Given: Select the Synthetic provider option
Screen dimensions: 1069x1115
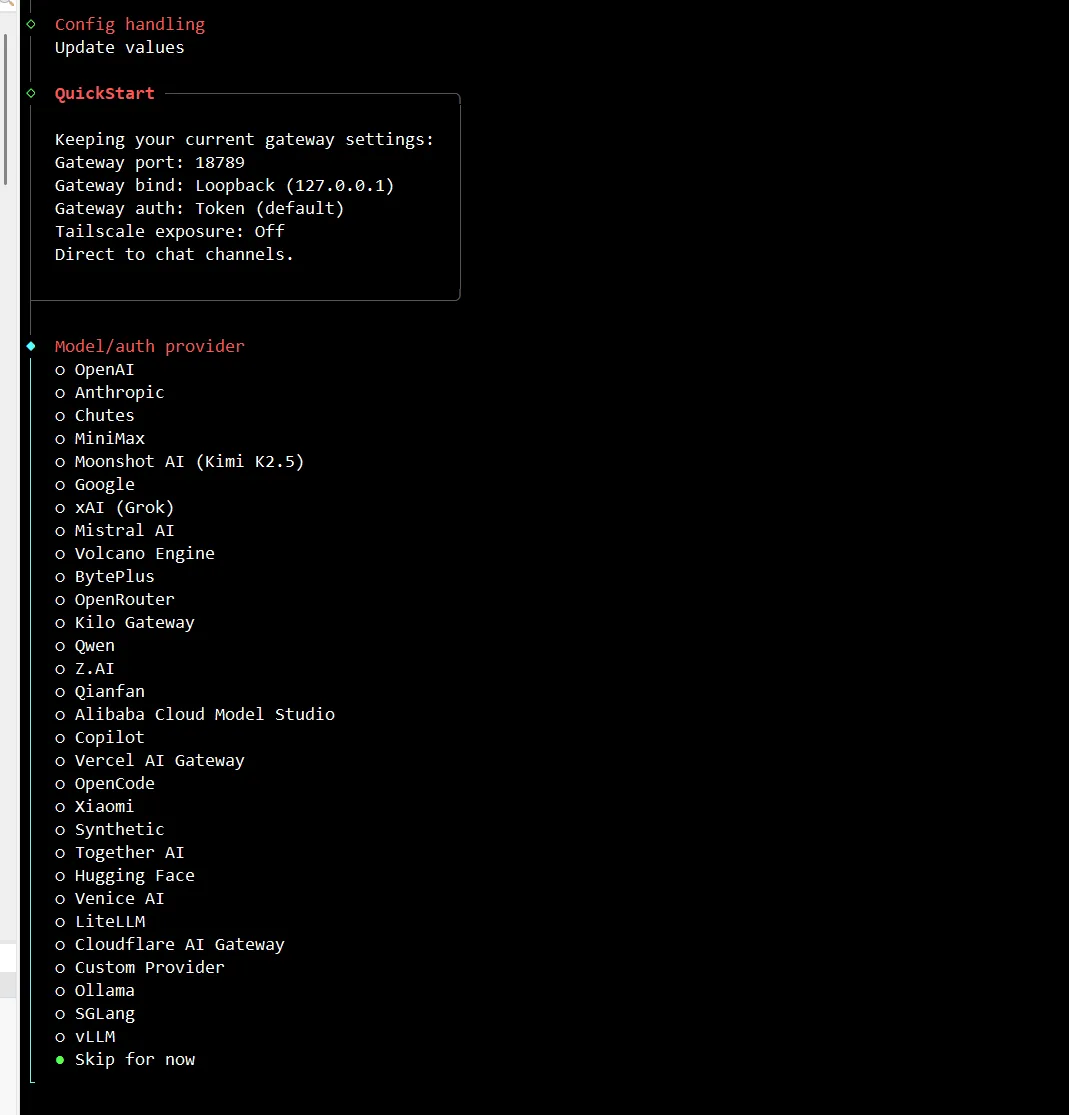Looking at the screenshot, I should (110, 830).
